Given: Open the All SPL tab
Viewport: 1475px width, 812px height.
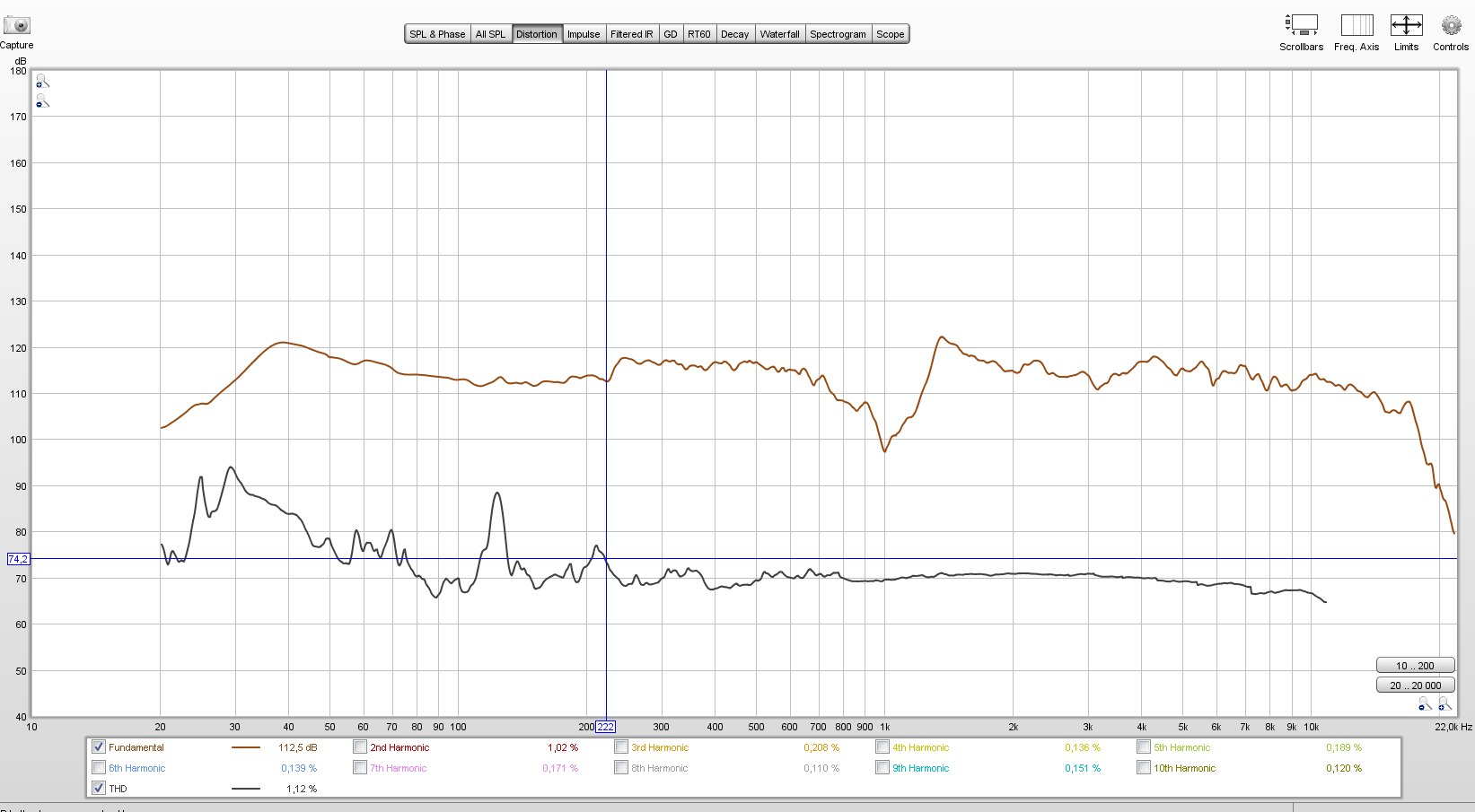Looking at the screenshot, I should 490,34.
